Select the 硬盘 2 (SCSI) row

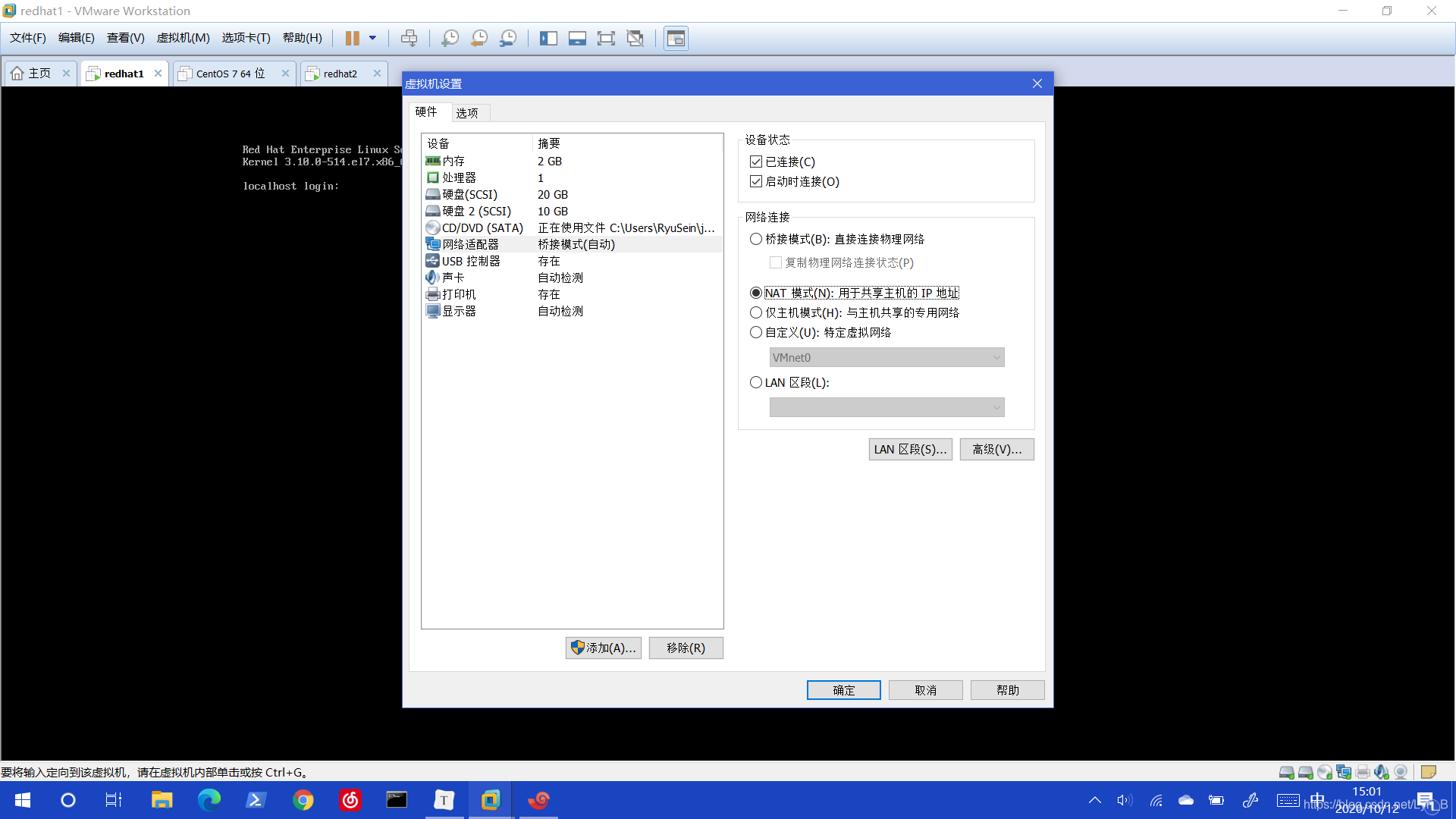click(x=572, y=211)
